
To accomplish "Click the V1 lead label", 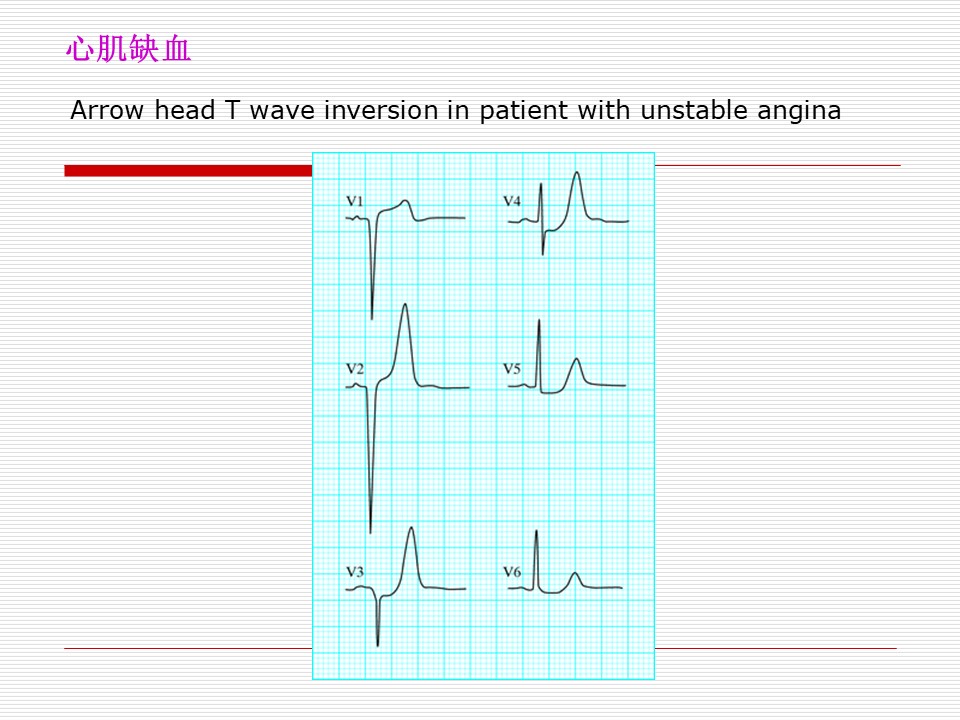I will [x=354, y=201].
